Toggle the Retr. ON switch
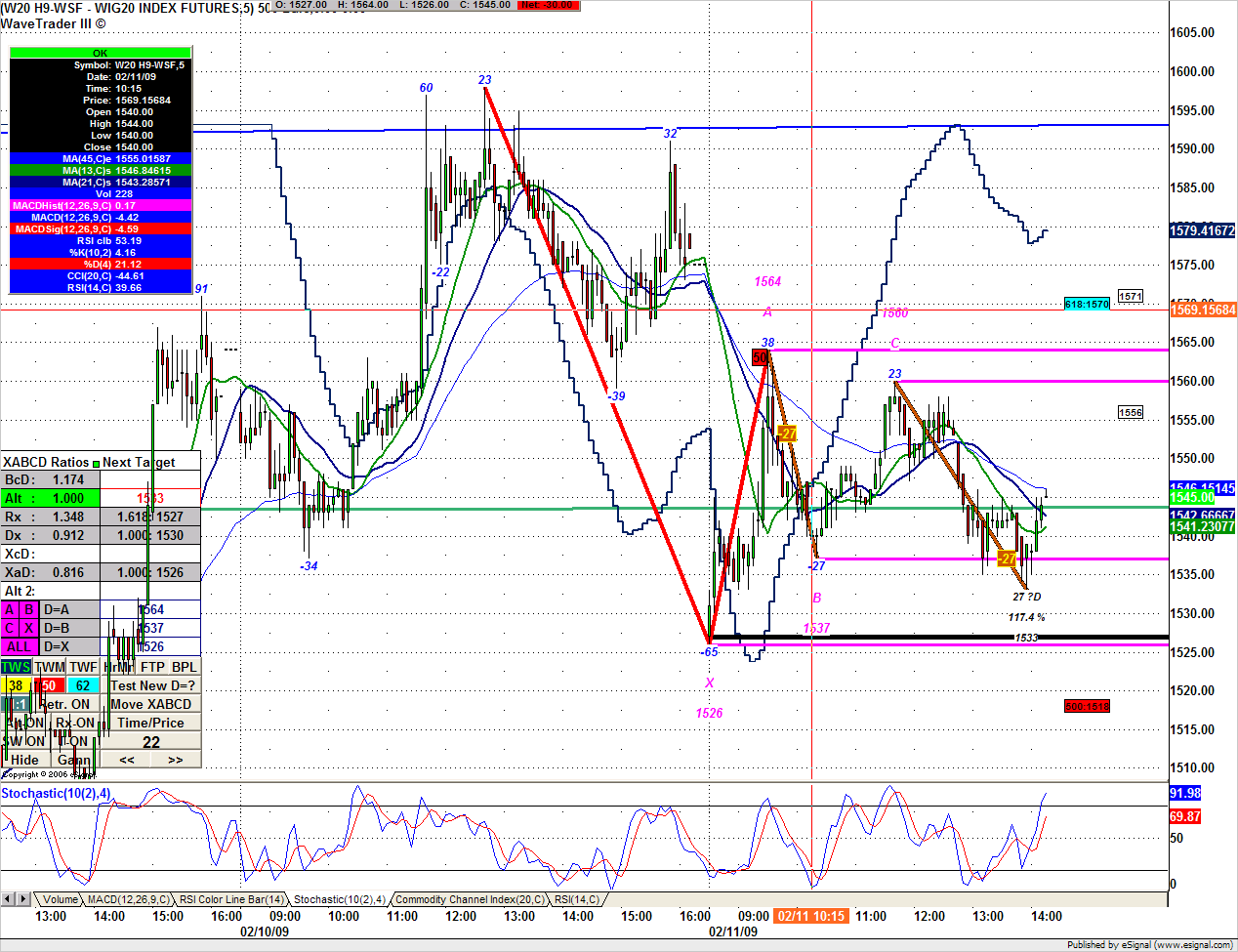 tap(64, 704)
